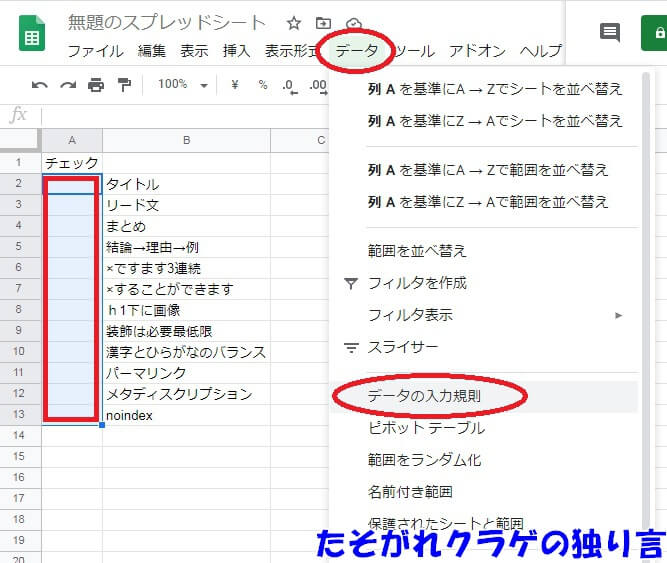The image size is (667, 563).
Task: Click the cloud save status icon
Action: (354, 23)
